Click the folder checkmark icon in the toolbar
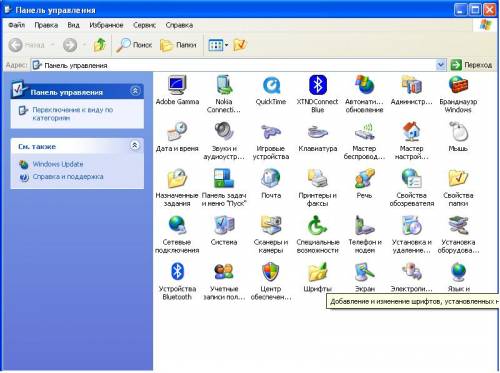The height and width of the screenshot is (373, 500). [x=240, y=45]
